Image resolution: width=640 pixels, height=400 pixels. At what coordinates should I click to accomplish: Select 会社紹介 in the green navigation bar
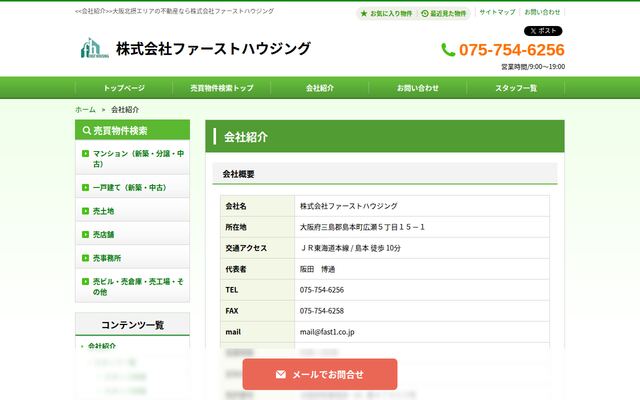tap(320, 88)
